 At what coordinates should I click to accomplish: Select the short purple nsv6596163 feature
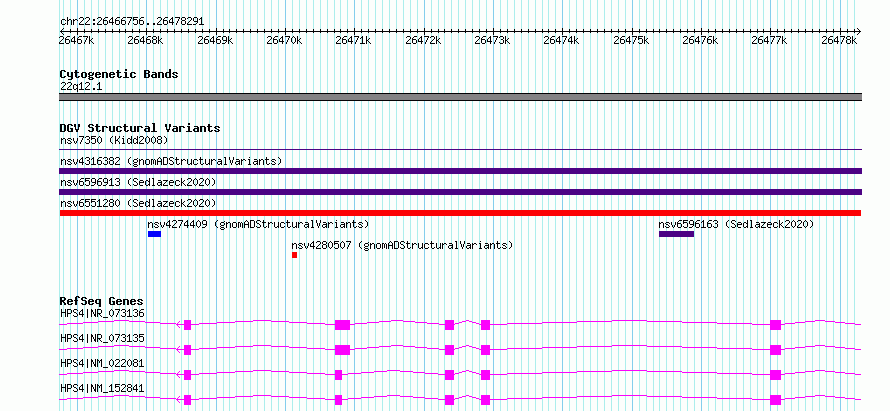coord(677,234)
